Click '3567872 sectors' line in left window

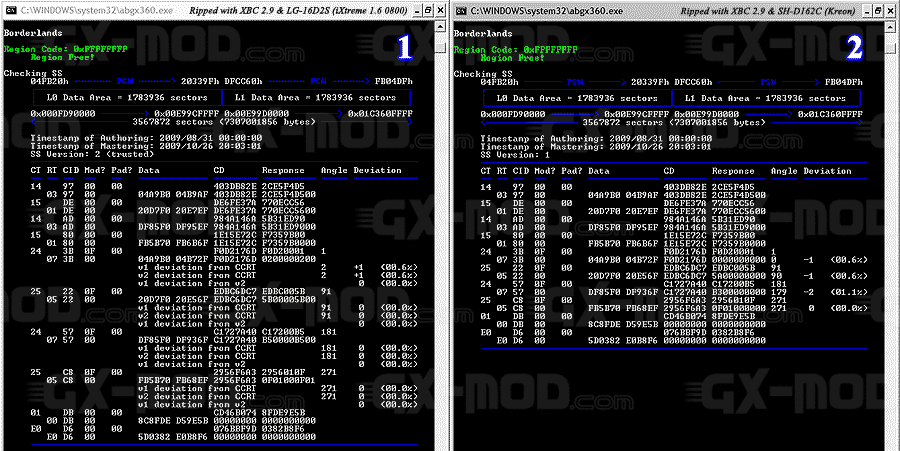coord(224,122)
